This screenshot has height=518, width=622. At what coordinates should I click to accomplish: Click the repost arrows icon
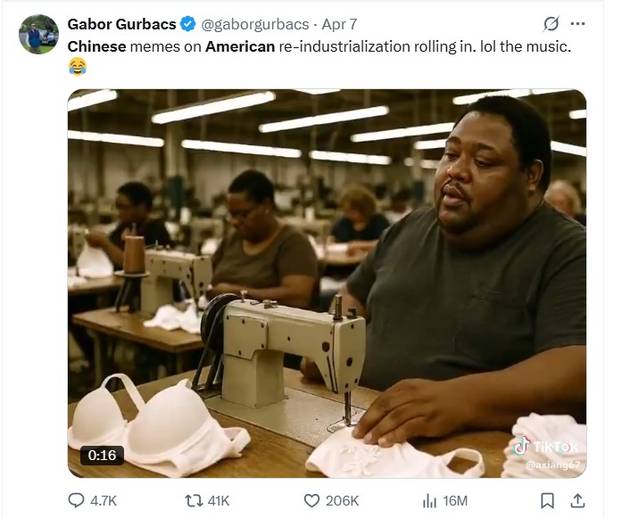pyautogui.click(x=194, y=501)
